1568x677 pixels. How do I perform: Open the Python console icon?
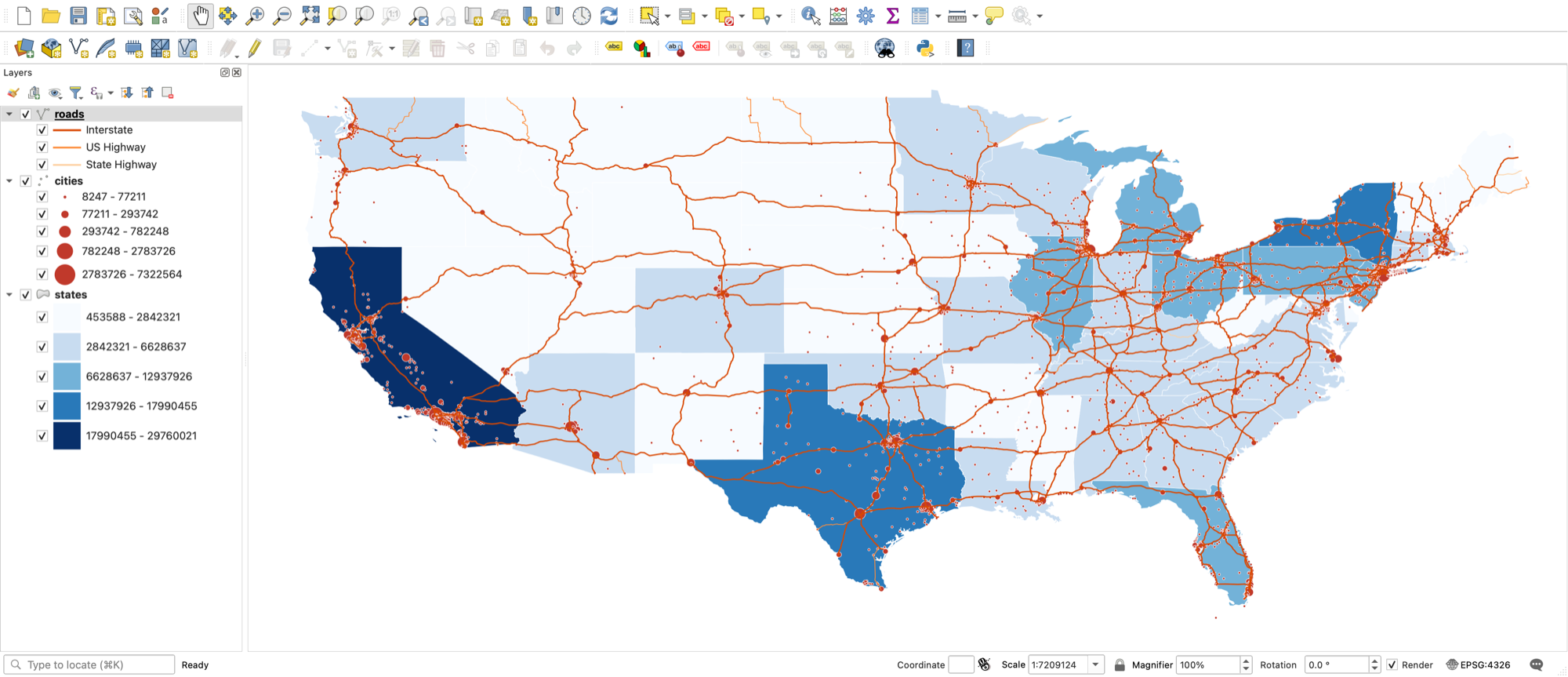(x=925, y=49)
